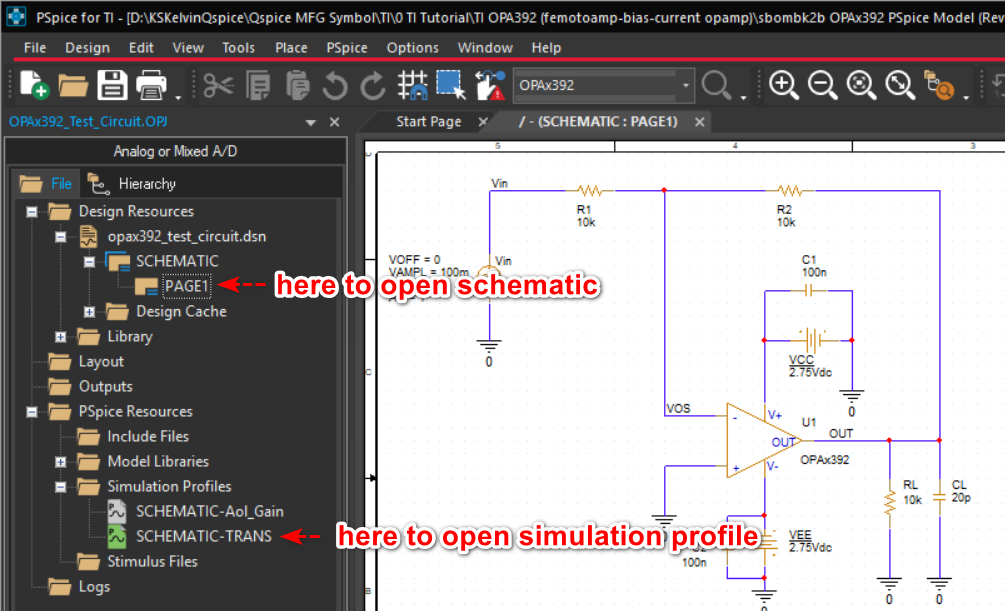Expand the Model Libraries folder
This screenshot has width=1005, height=611.
(x=60, y=462)
